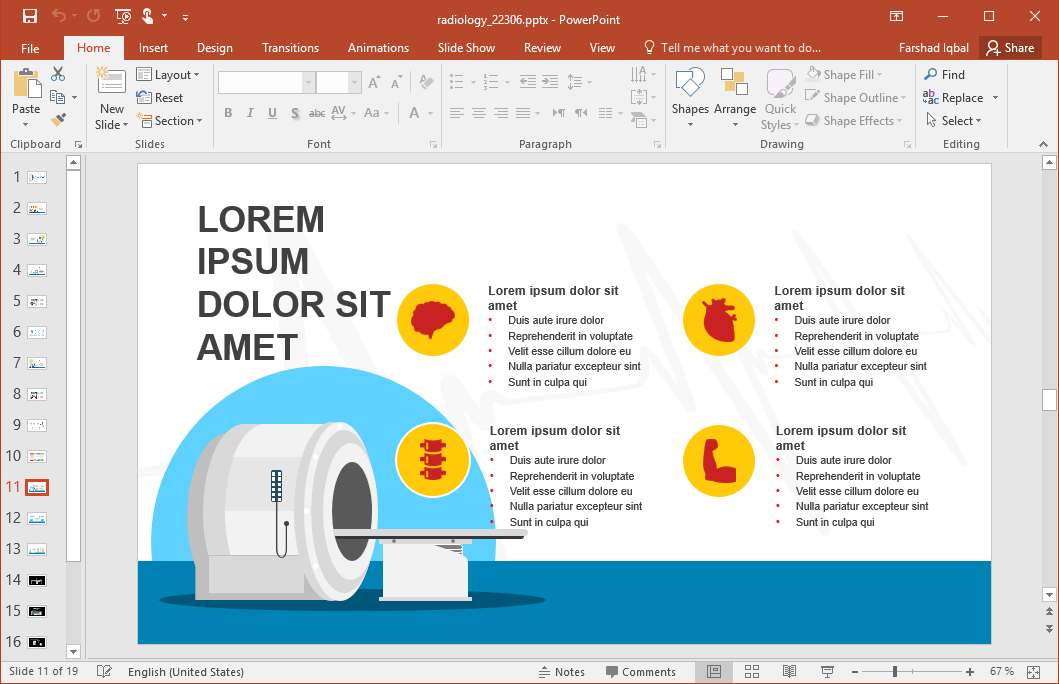The image size is (1059, 684).
Task: Select the Format Painter icon
Action: 60,119
